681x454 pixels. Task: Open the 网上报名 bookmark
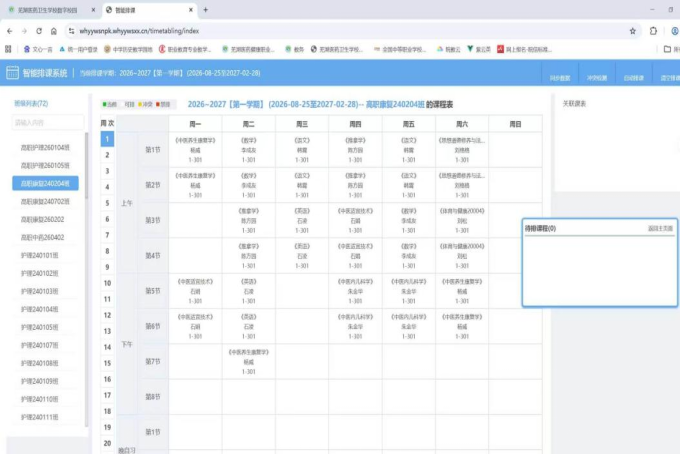point(524,50)
